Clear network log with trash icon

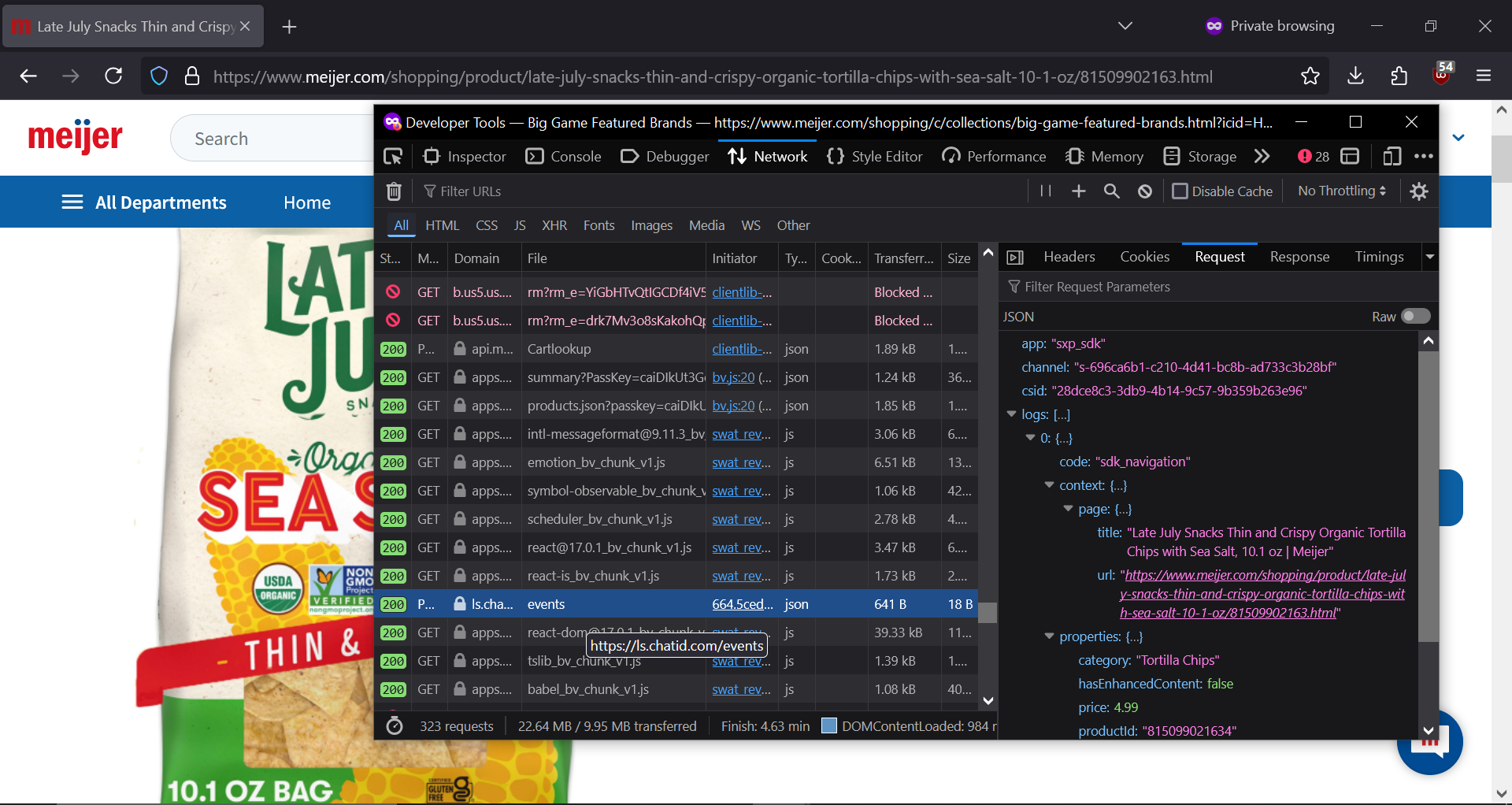(x=394, y=191)
